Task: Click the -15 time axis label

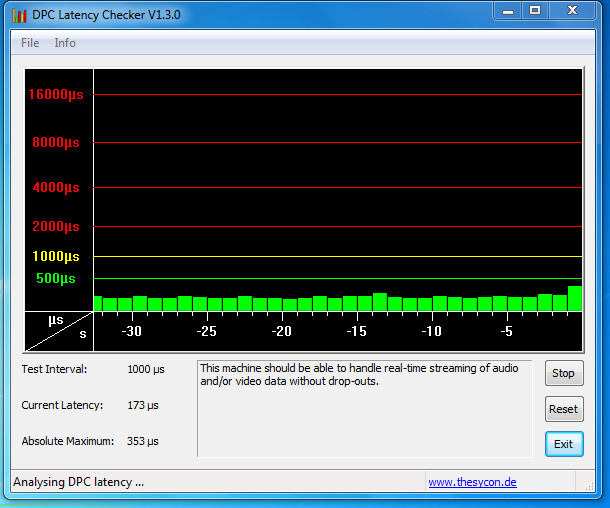Action: coord(357,331)
